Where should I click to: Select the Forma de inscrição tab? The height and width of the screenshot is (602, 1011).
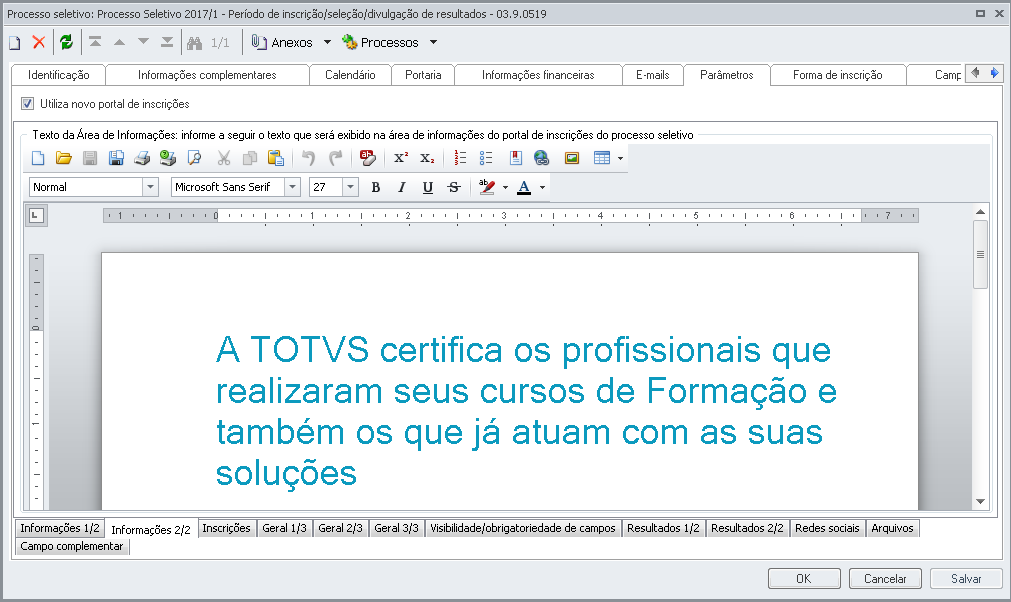click(838, 75)
